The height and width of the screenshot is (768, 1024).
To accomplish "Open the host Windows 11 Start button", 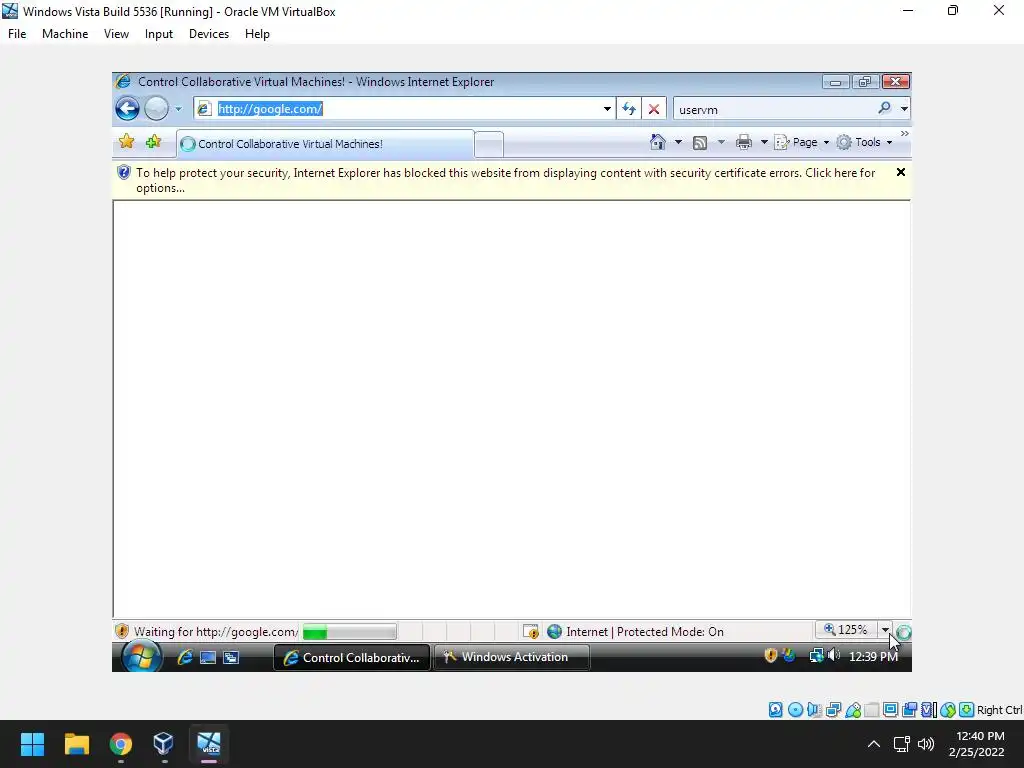I will [32, 744].
